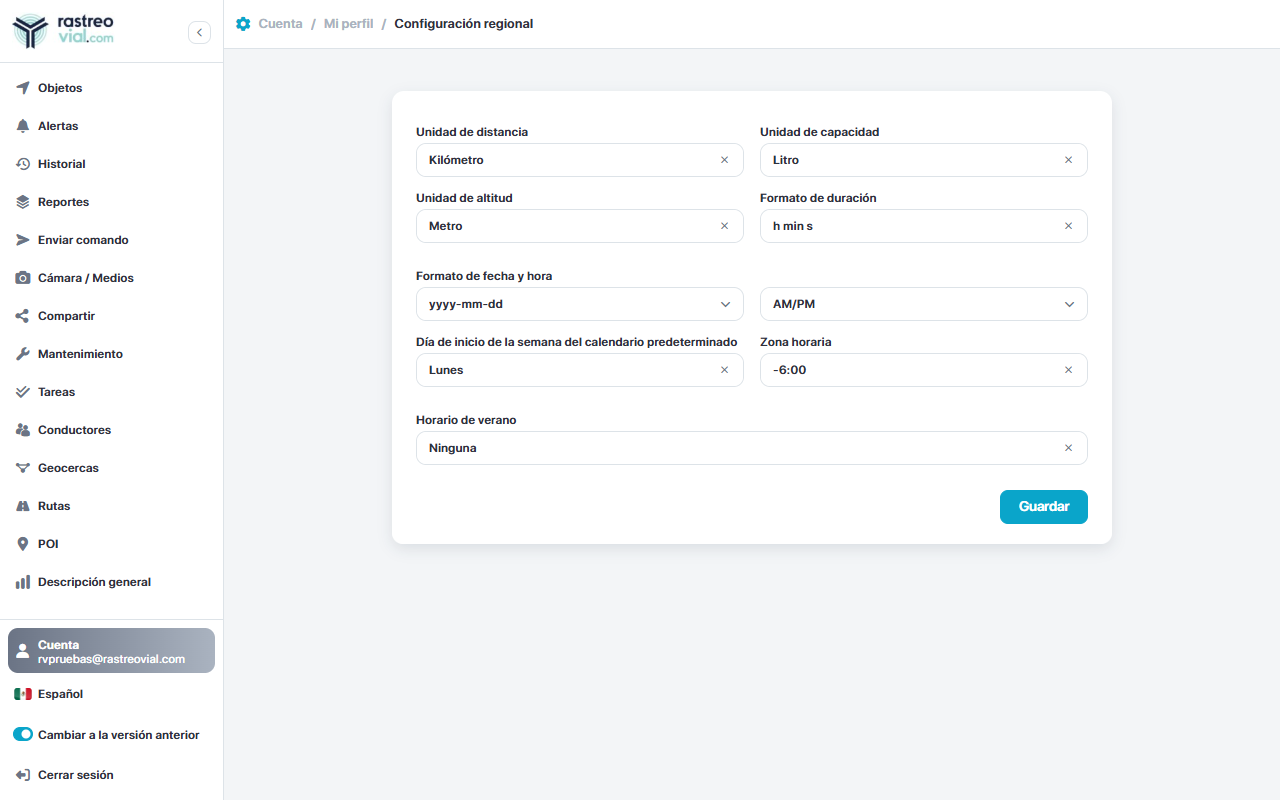This screenshot has height=800, width=1280.
Task: Click the Reportes layers icon
Action: tap(23, 202)
